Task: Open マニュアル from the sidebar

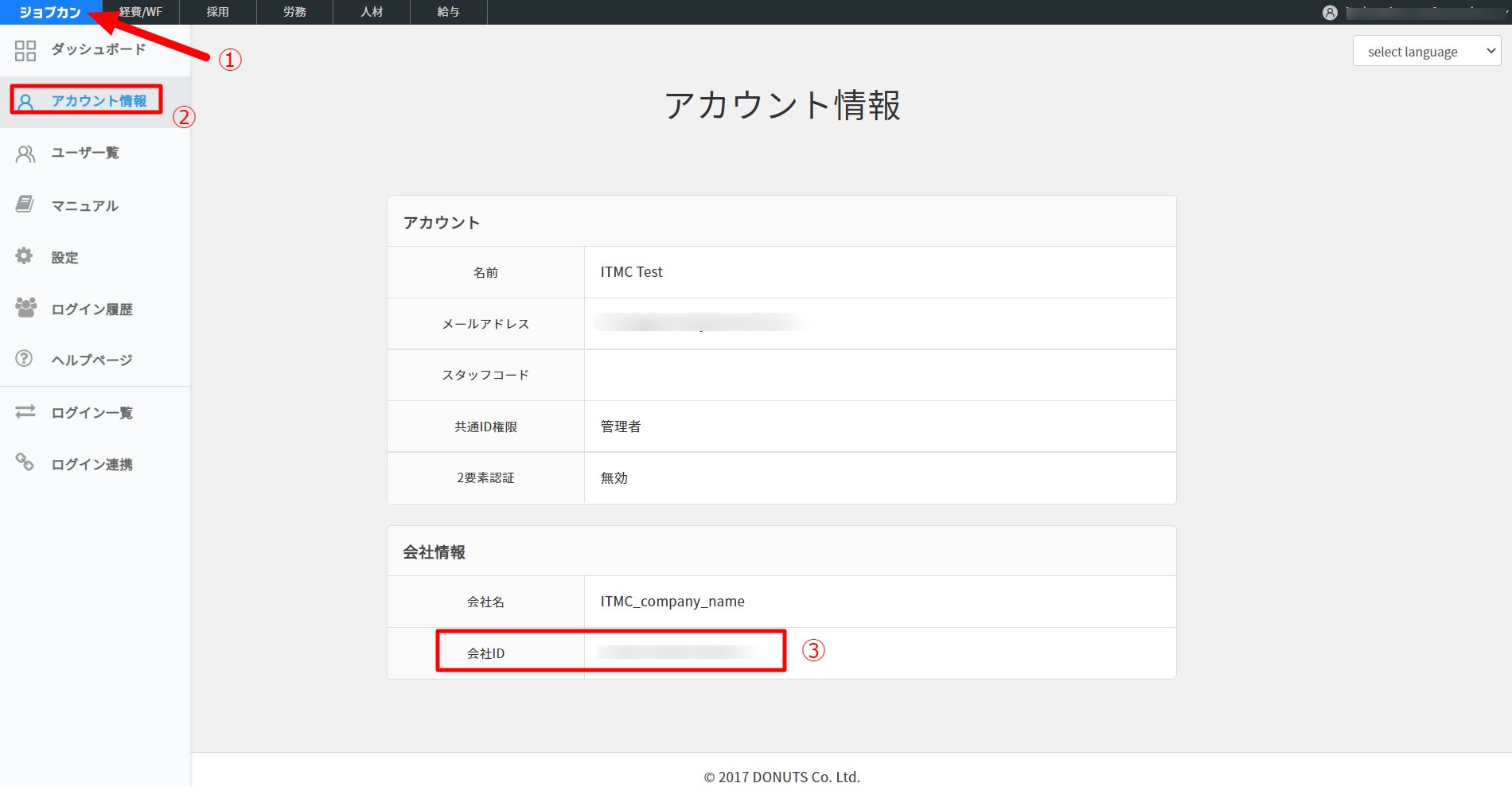Action: [x=85, y=206]
